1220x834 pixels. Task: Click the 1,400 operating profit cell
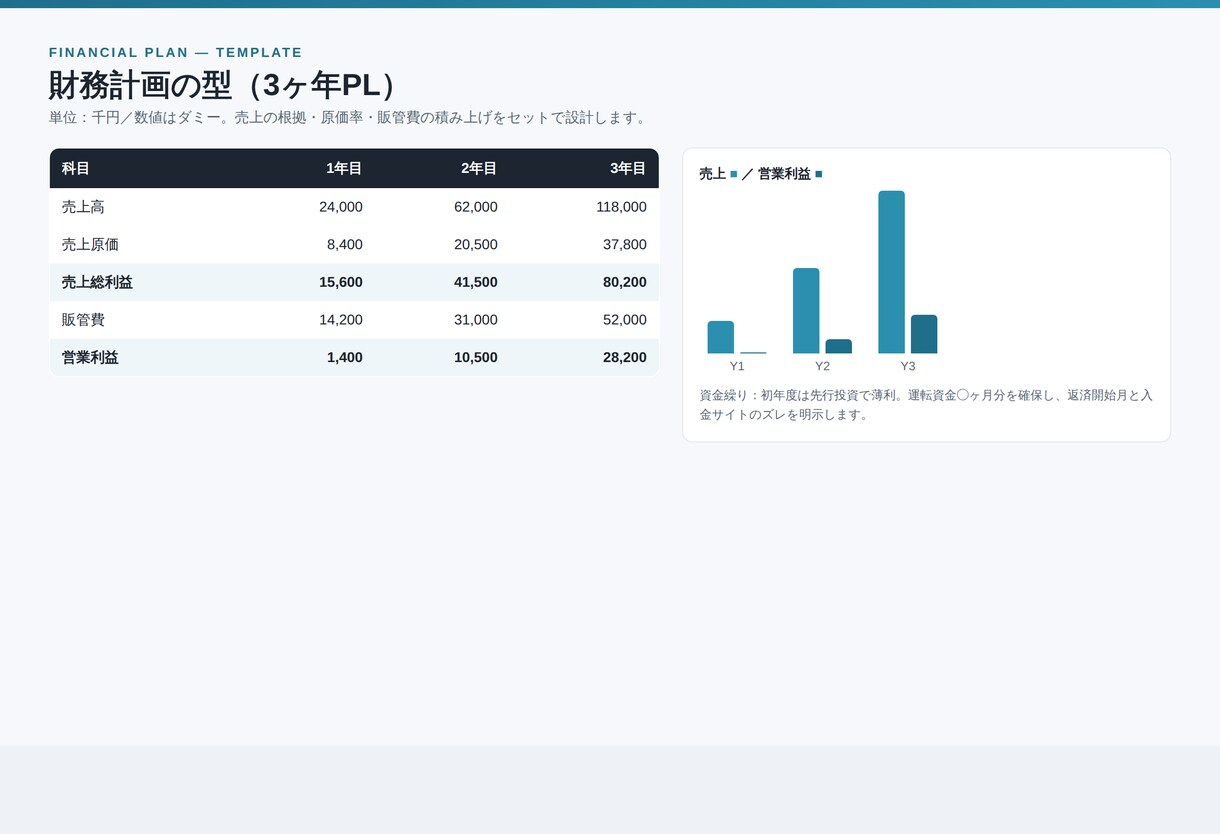click(x=345, y=357)
